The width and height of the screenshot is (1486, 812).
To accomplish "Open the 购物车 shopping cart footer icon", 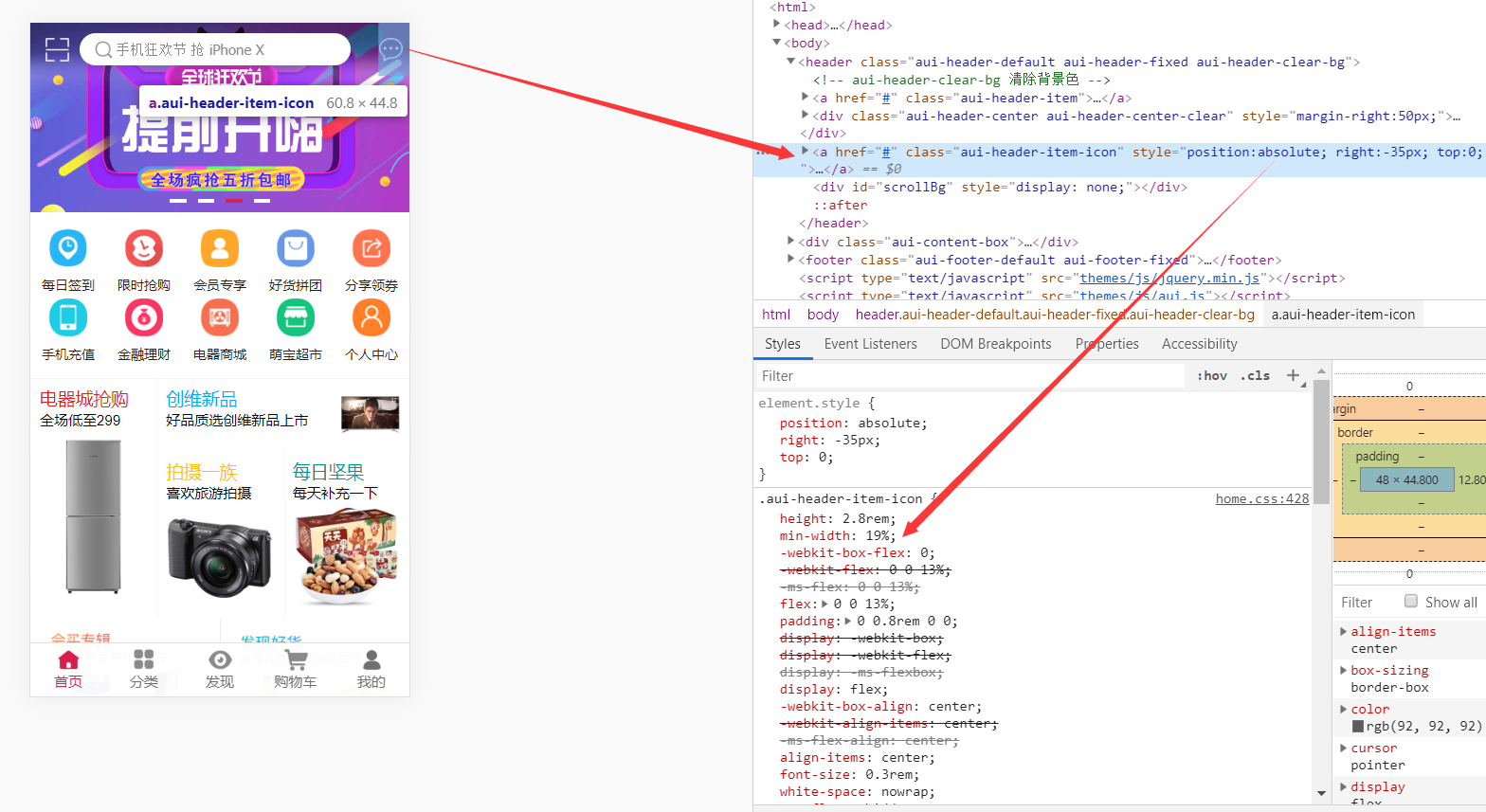I will click(296, 670).
